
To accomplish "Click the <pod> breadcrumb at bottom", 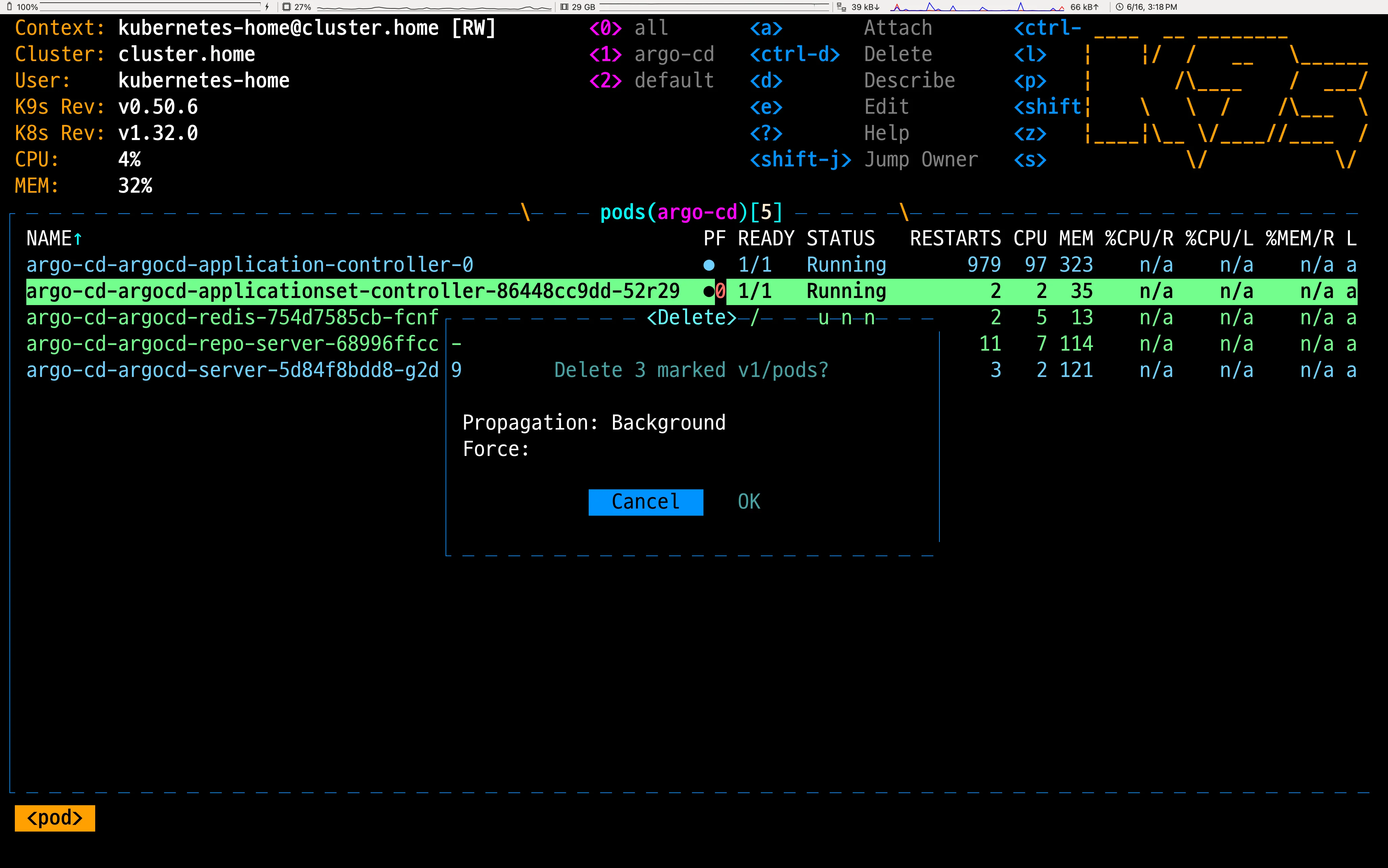I will (55, 817).
